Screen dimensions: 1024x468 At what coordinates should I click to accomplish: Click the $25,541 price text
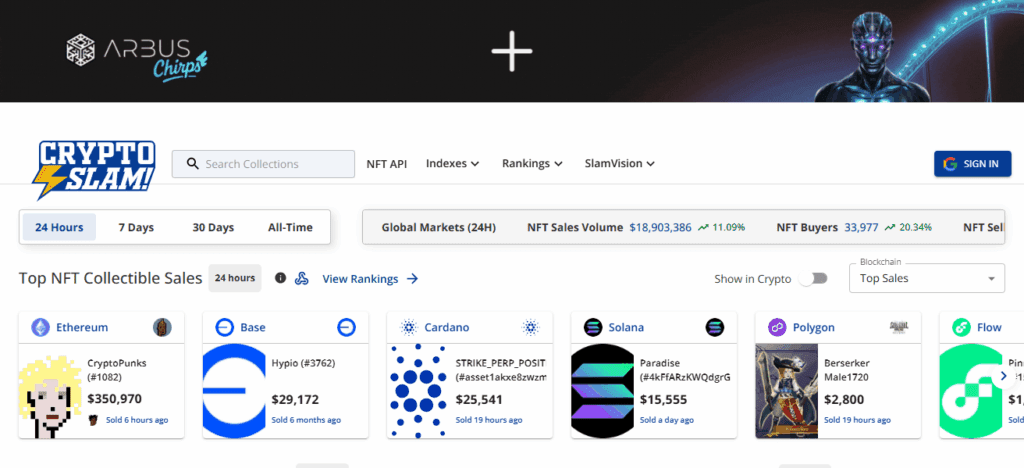click(x=479, y=399)
